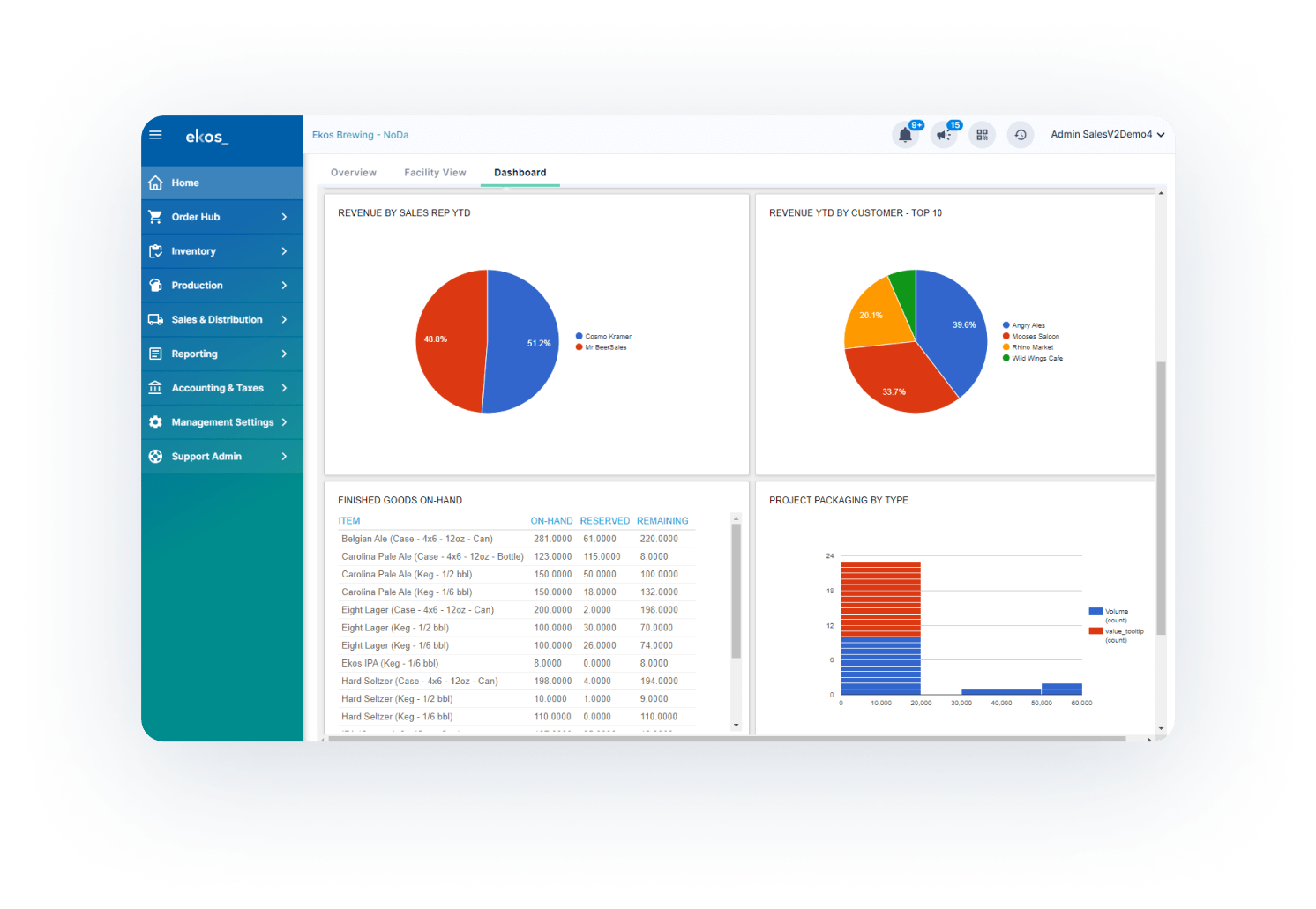The image size is (1316, 909).
Task: Open the QR code scanner icon
Action: click(982, 135)
